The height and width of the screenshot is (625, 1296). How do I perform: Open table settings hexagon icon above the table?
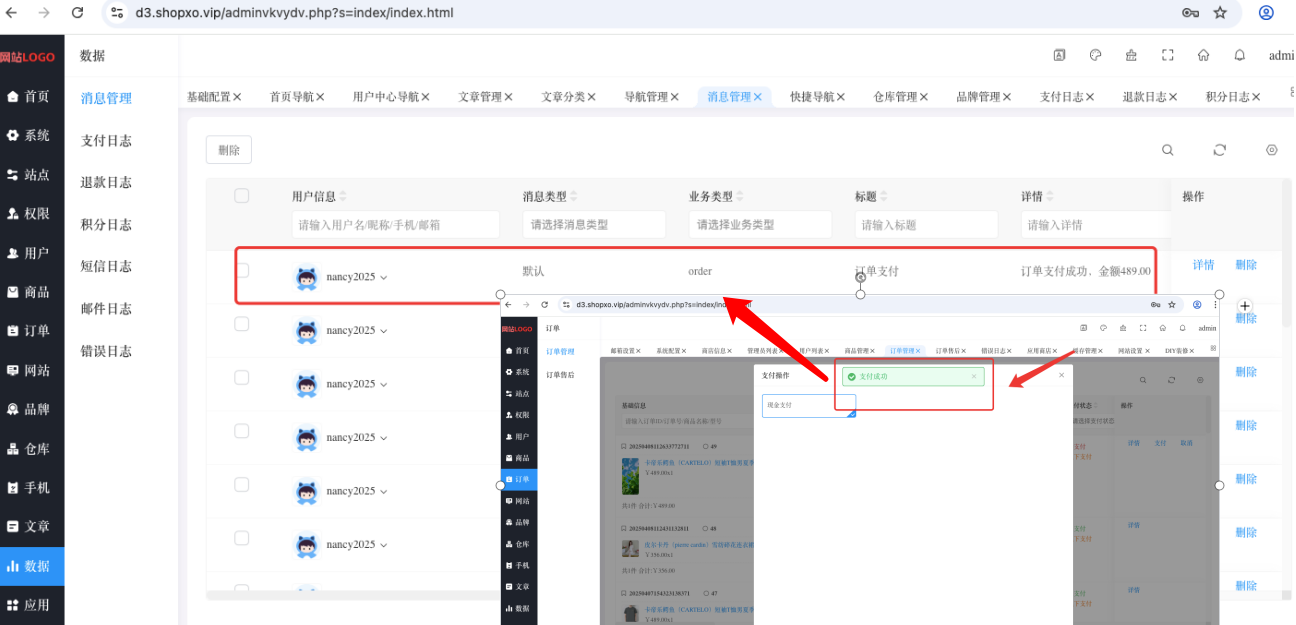tap(1272, 150)
